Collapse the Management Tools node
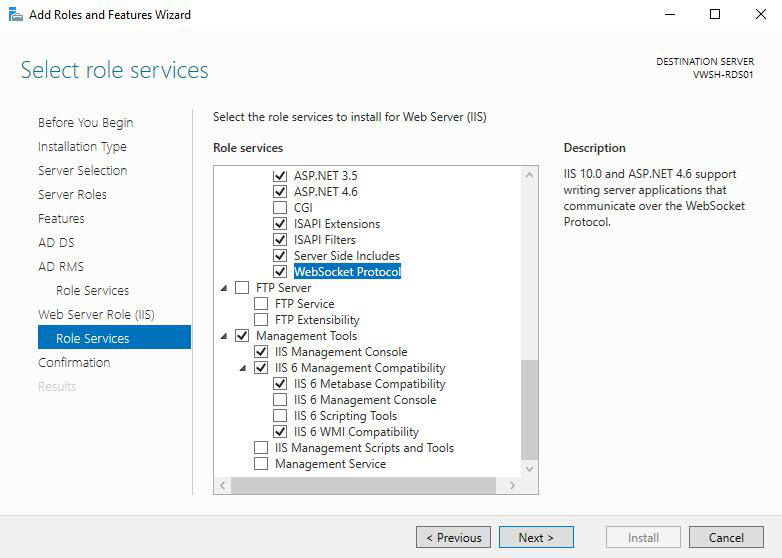This screenshot has width=782, height=558. 224,336
